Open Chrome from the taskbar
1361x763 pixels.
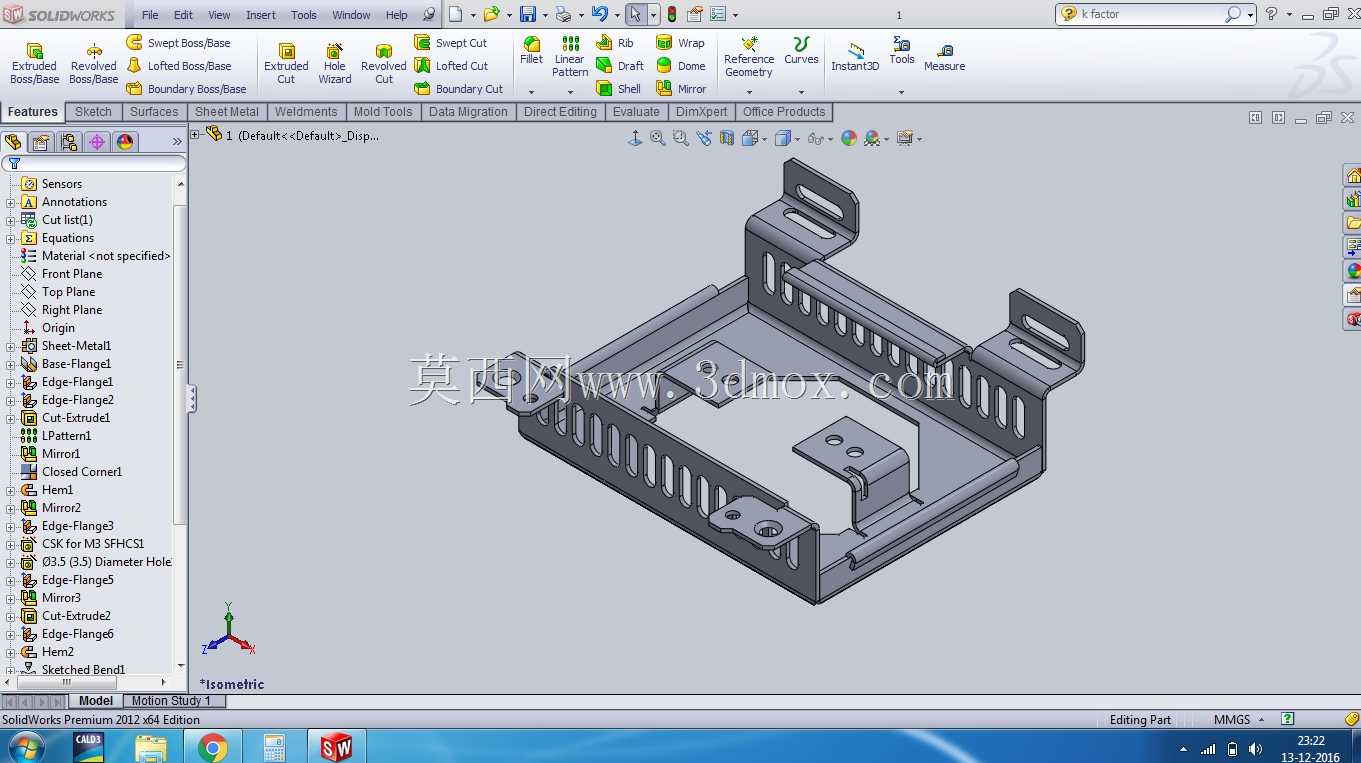212,747
